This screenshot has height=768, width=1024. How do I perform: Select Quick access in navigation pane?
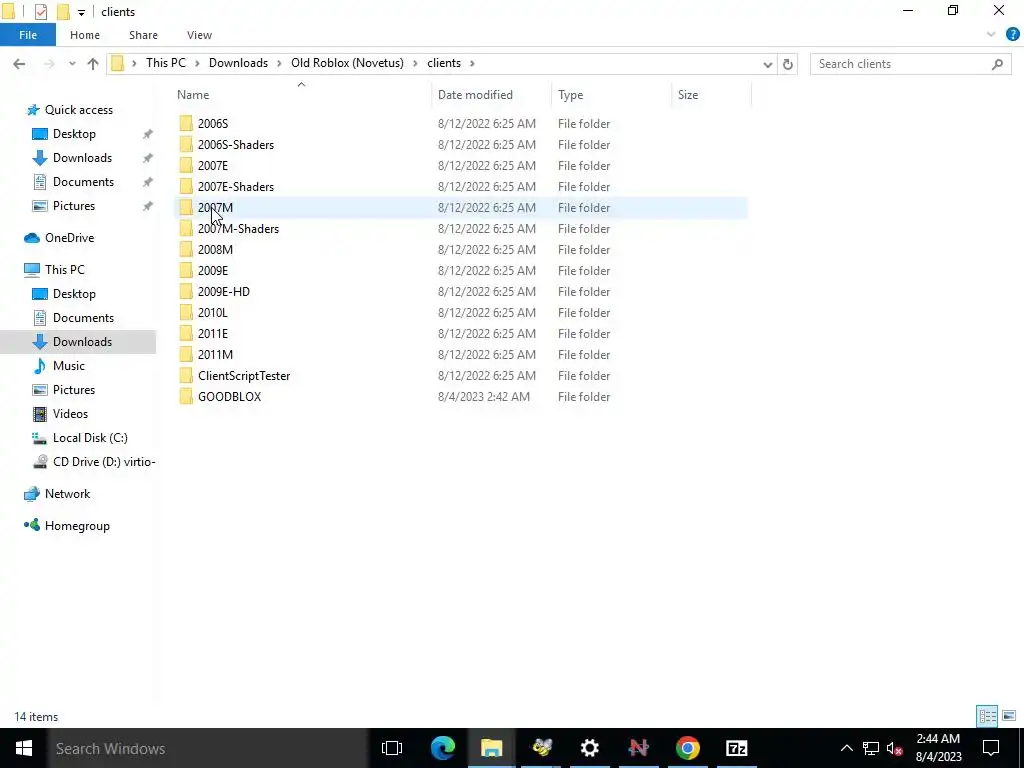[x=78, y=110]
